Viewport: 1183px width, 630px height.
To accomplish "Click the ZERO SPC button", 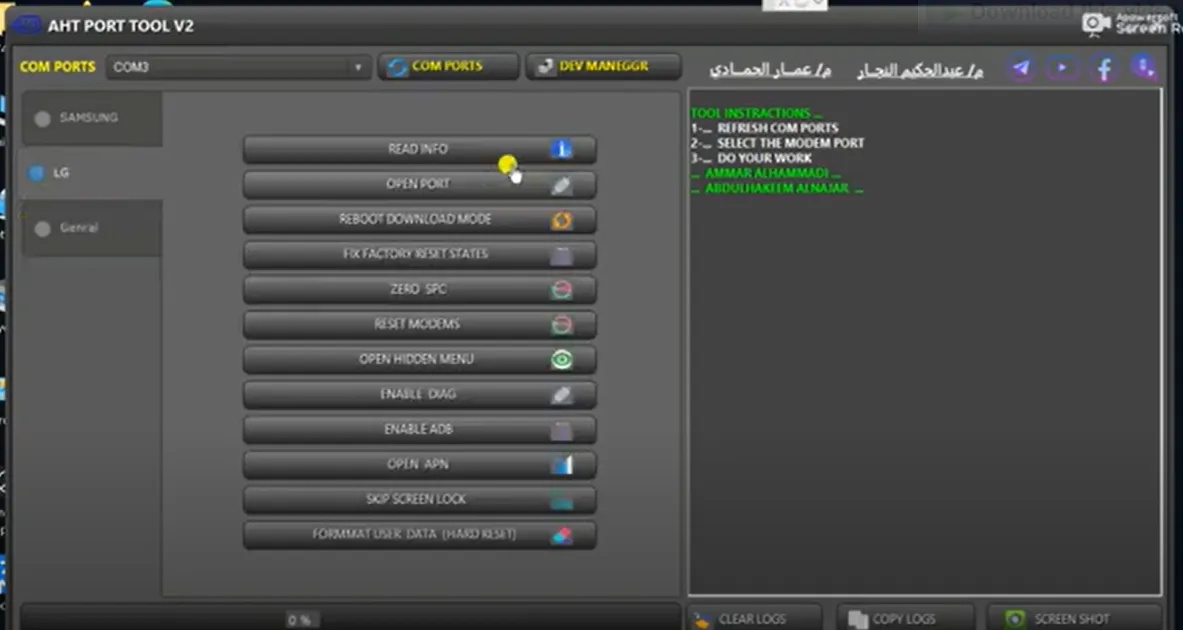I will click(x=419, y=289).
